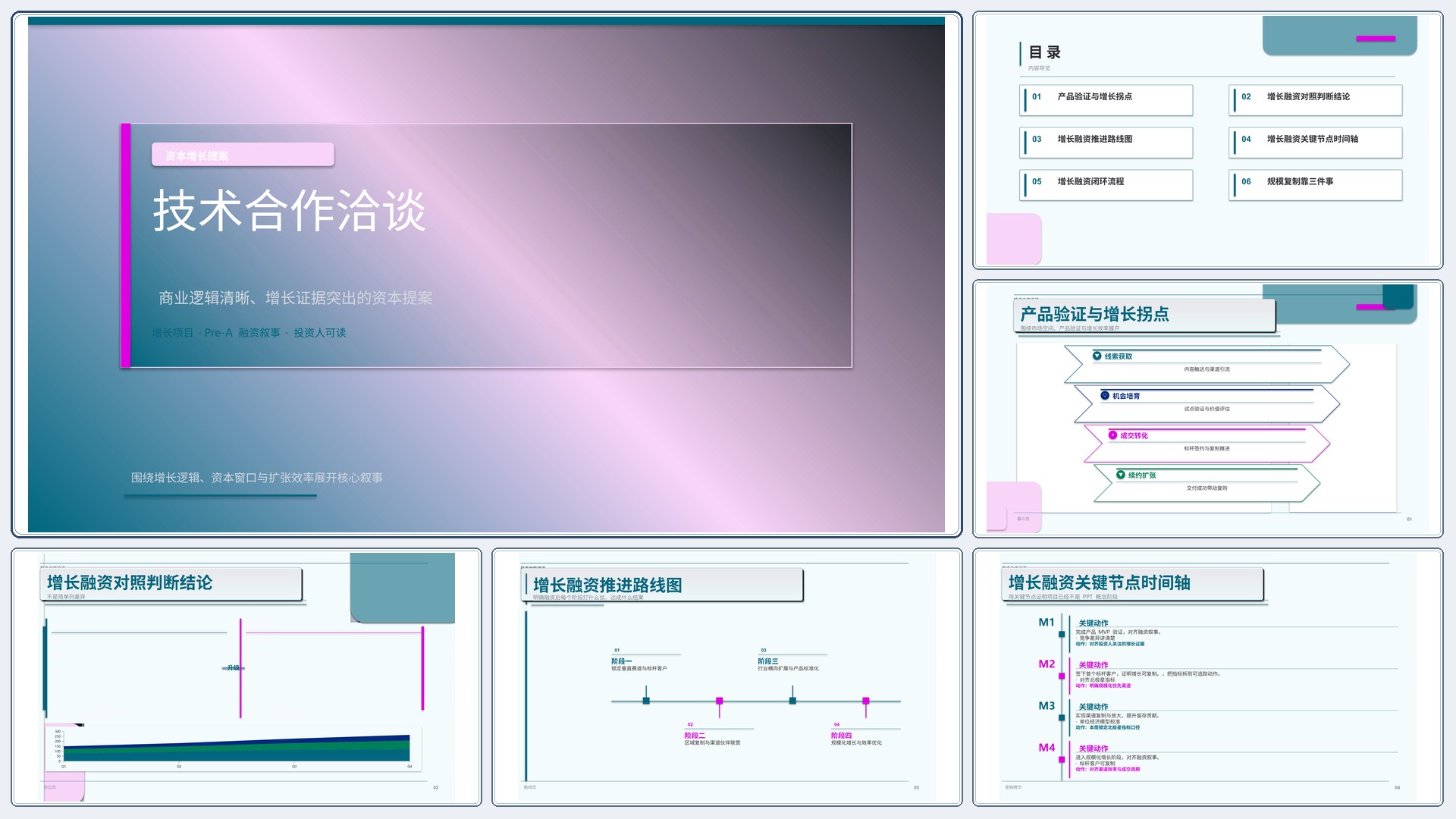Click footer text 围绕增长逻辑、资本窗口与扩张效率展开核心叙事
The width and height of the screenshot is (1456, 819).
click(x=257, y=478)
